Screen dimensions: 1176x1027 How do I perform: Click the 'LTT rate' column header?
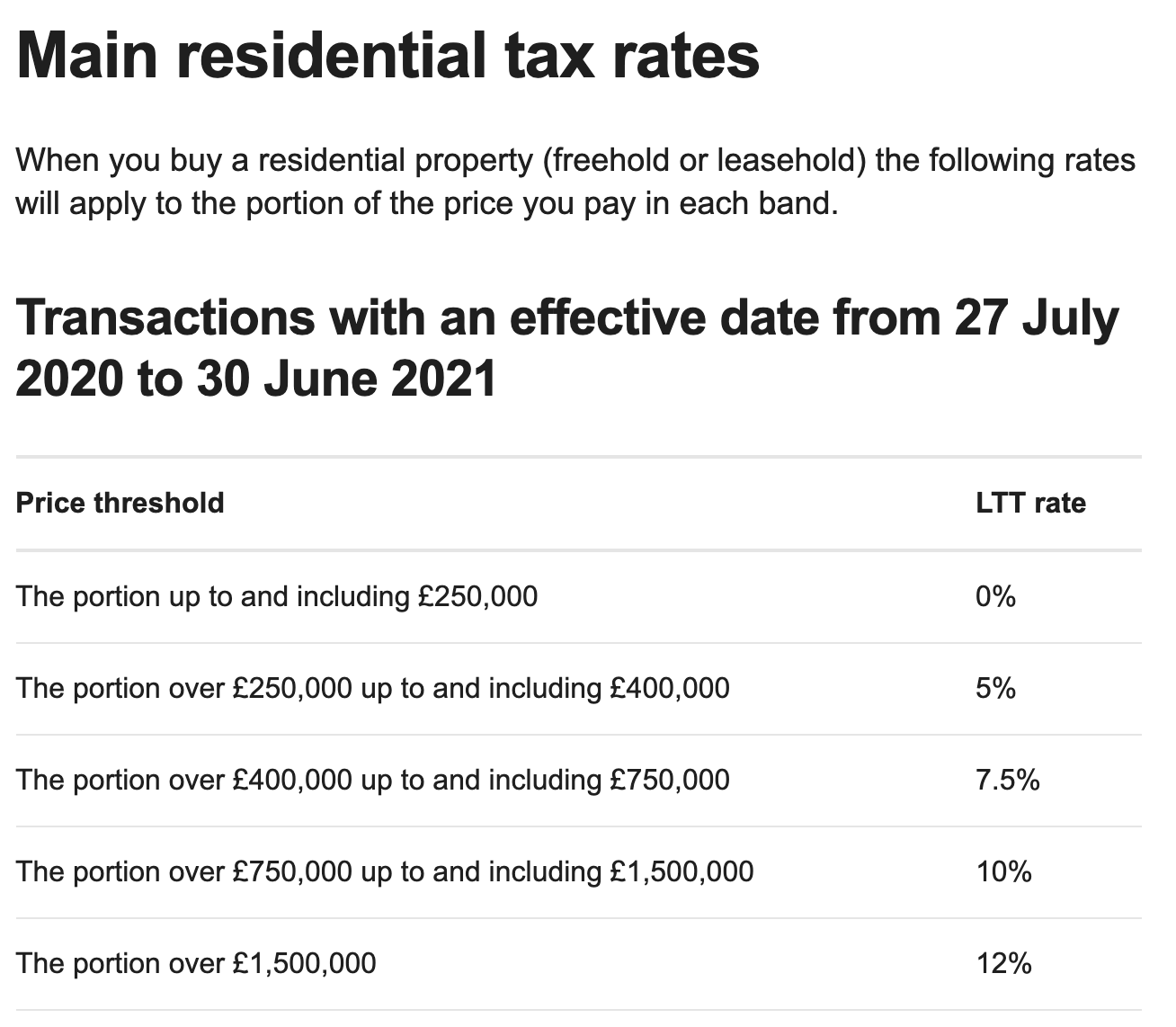pos(1030,502)
